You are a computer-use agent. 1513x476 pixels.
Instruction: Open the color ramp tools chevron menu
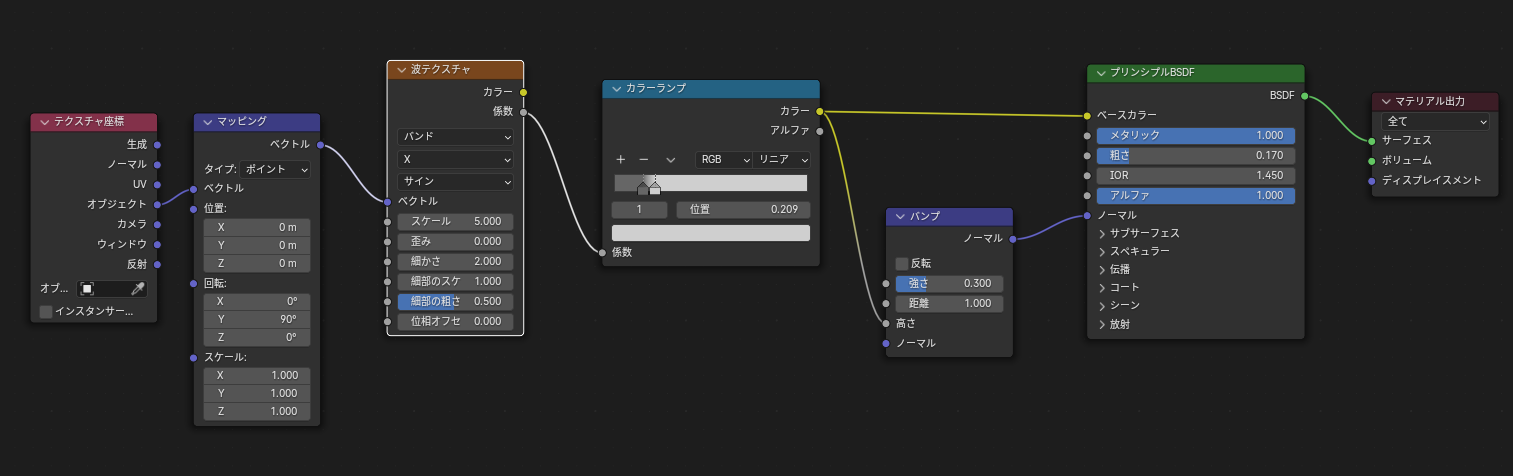(x=671, y=159)
